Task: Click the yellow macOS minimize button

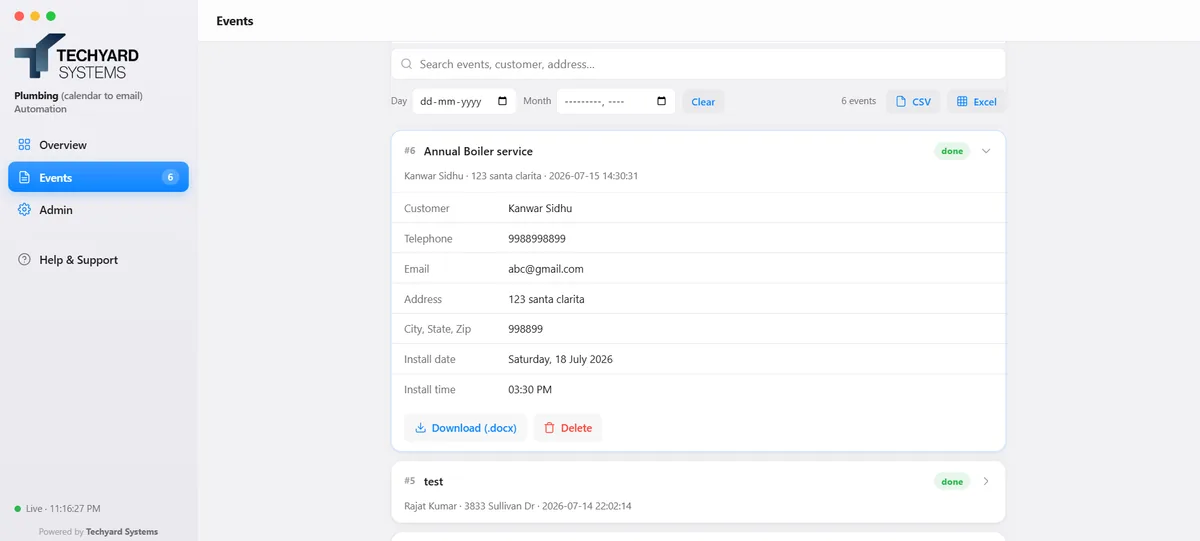Action: pyautogui.click(x=35, y=16)
